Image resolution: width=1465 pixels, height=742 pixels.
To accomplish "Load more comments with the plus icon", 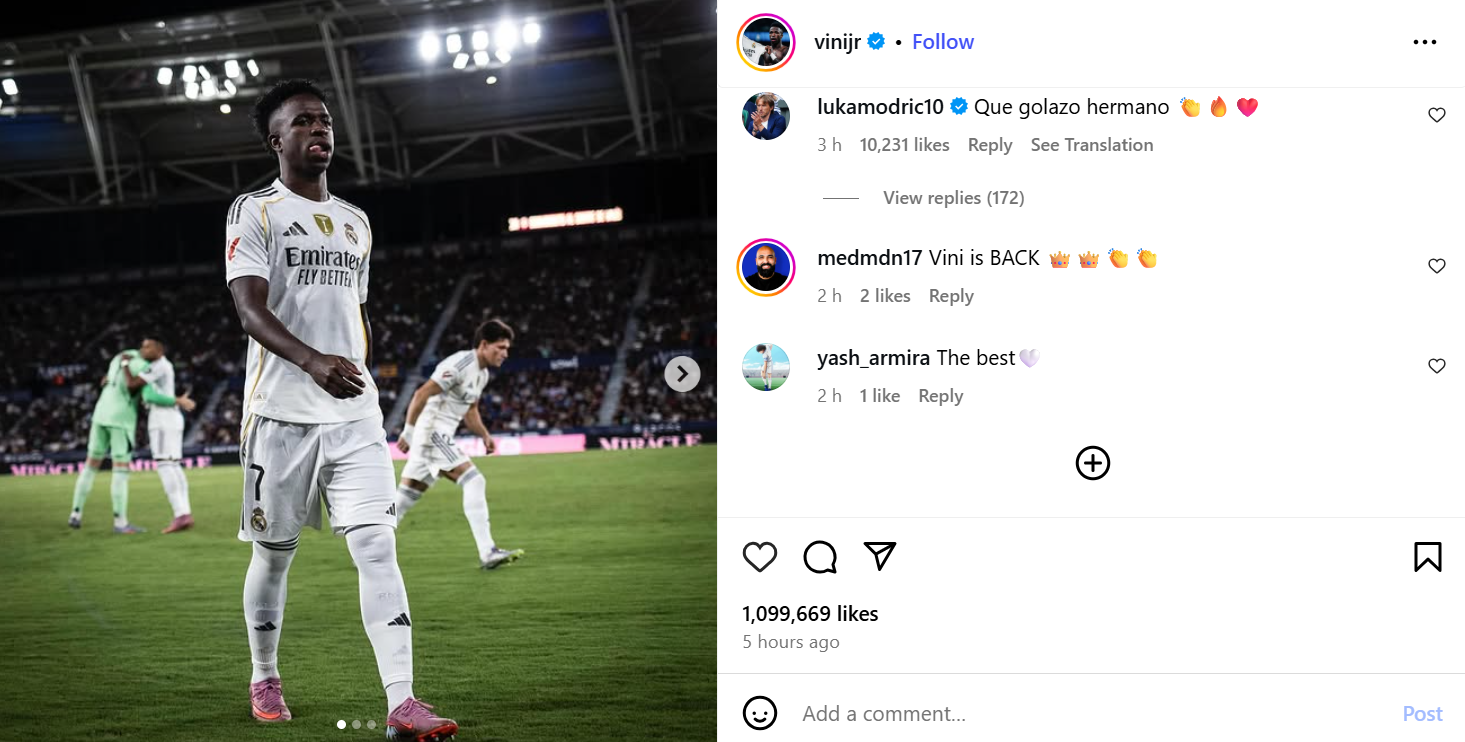I will click(1093, 463).
